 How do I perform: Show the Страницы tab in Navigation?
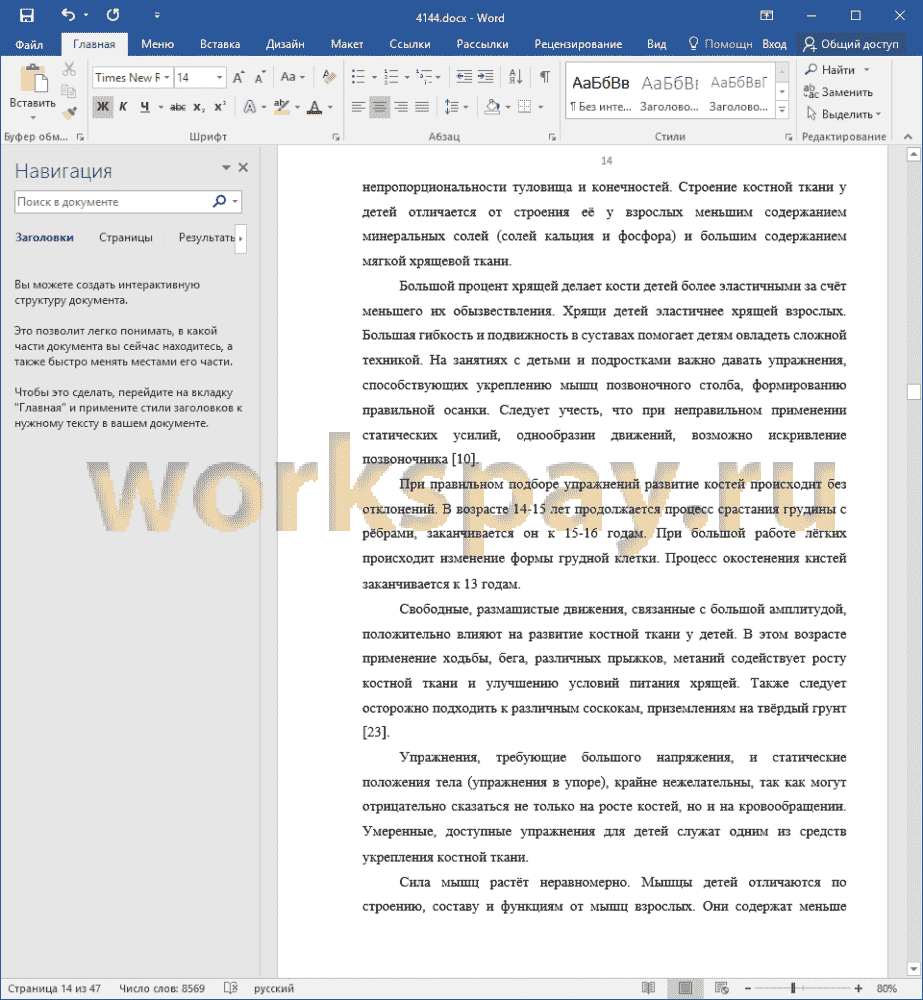click(x=126, y=237)
